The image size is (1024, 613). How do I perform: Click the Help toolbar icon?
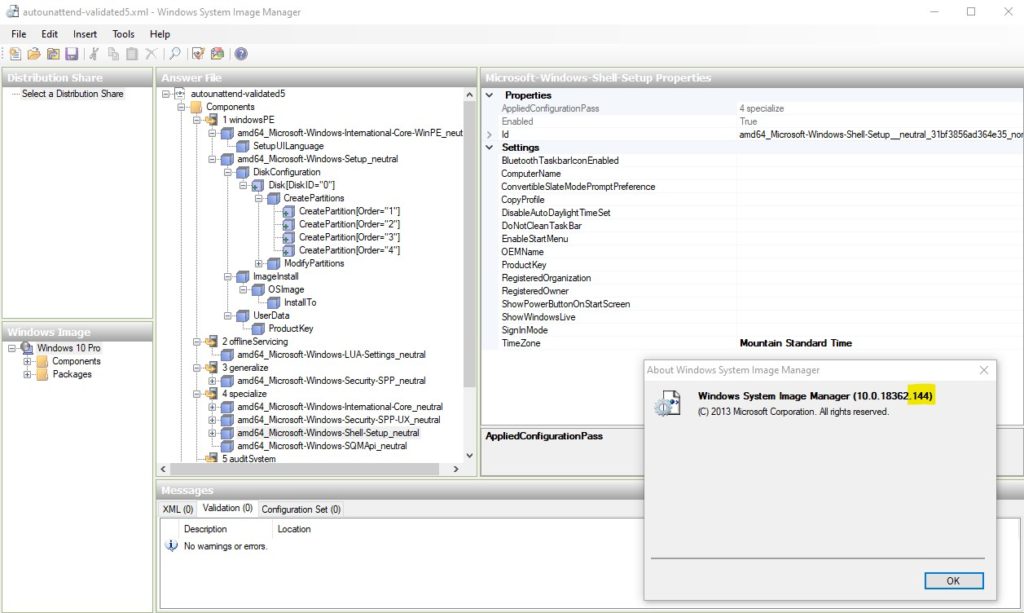pos(240,53)
